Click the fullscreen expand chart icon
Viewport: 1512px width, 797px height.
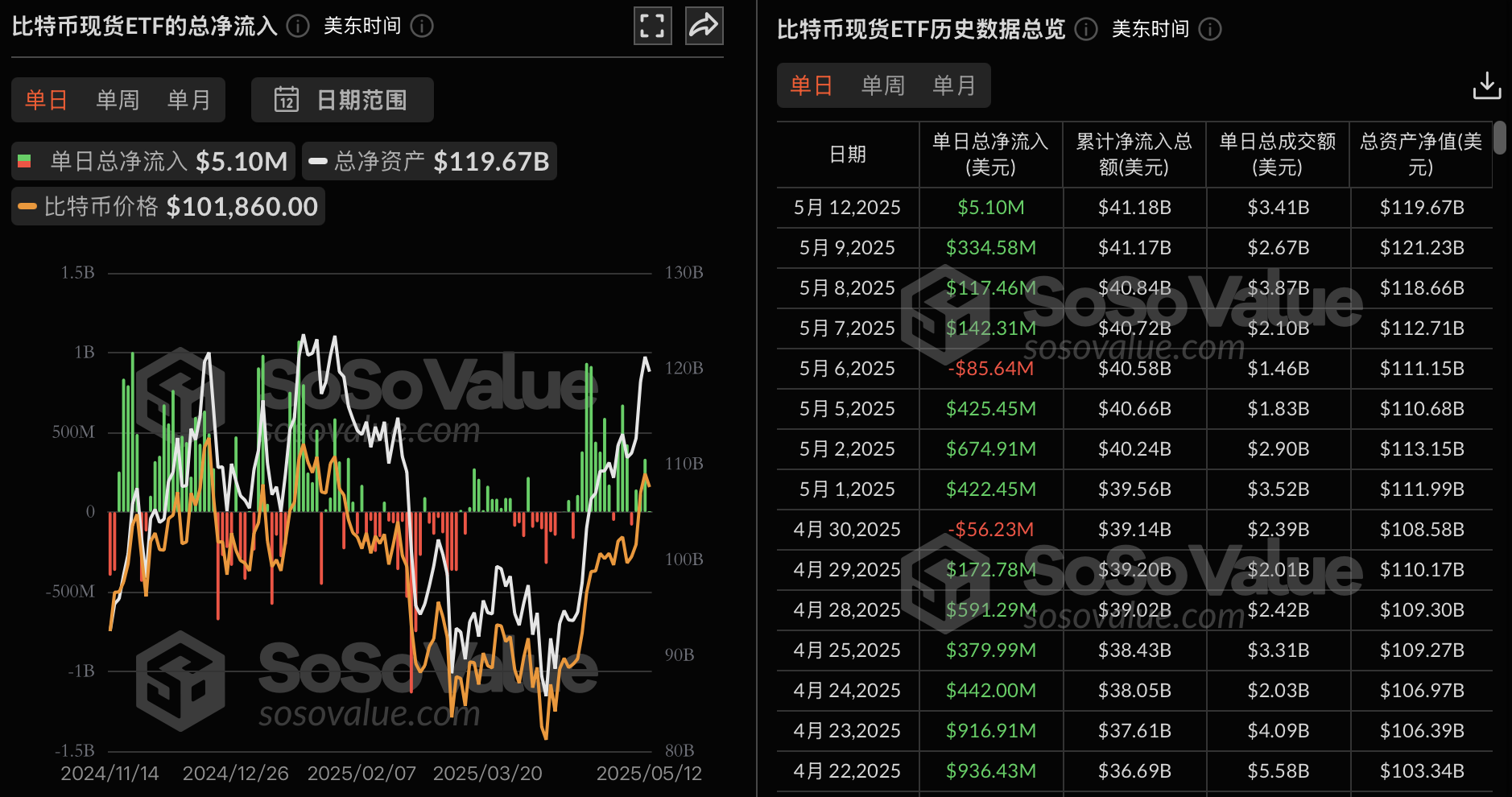652,26
